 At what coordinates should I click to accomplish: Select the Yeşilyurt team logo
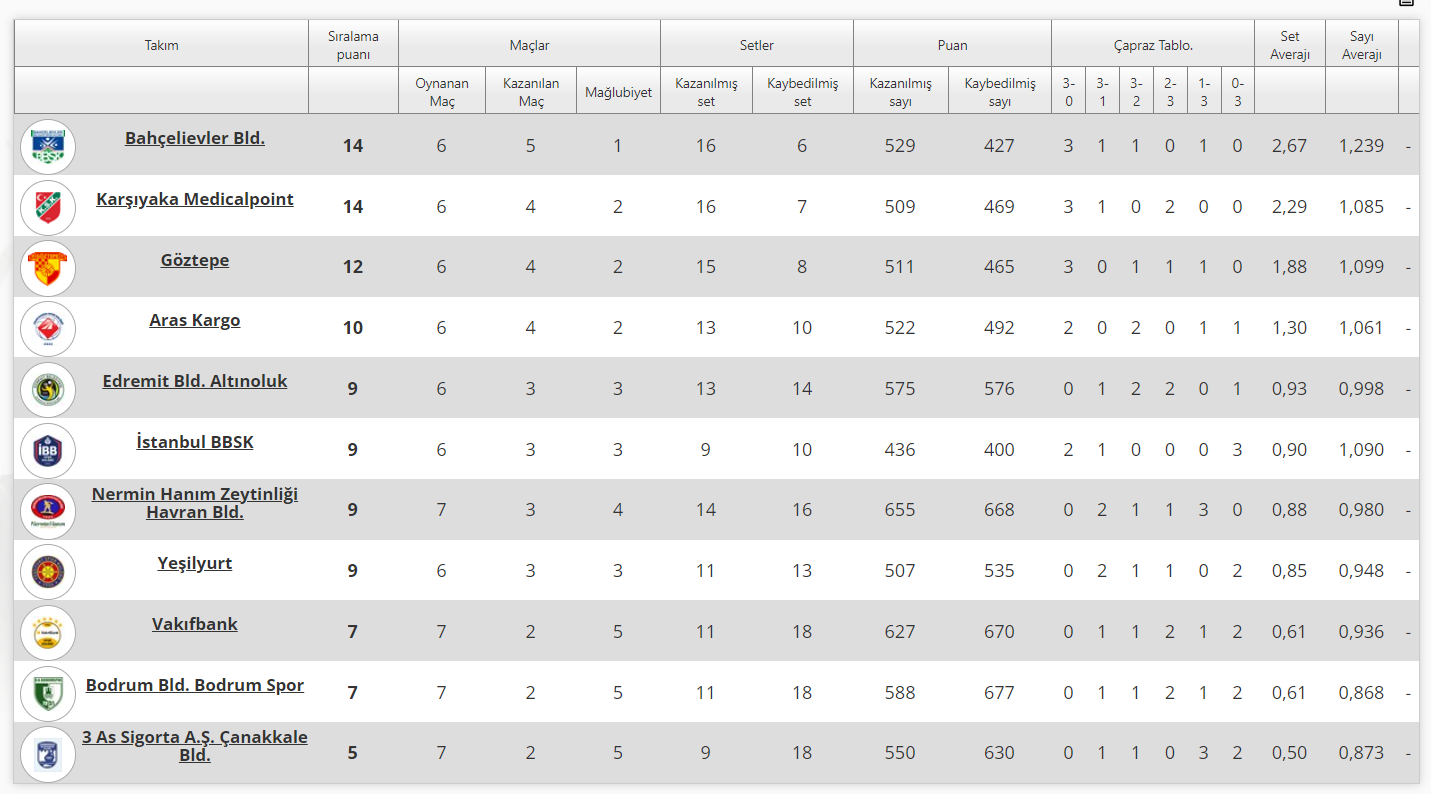click(48, 572)
